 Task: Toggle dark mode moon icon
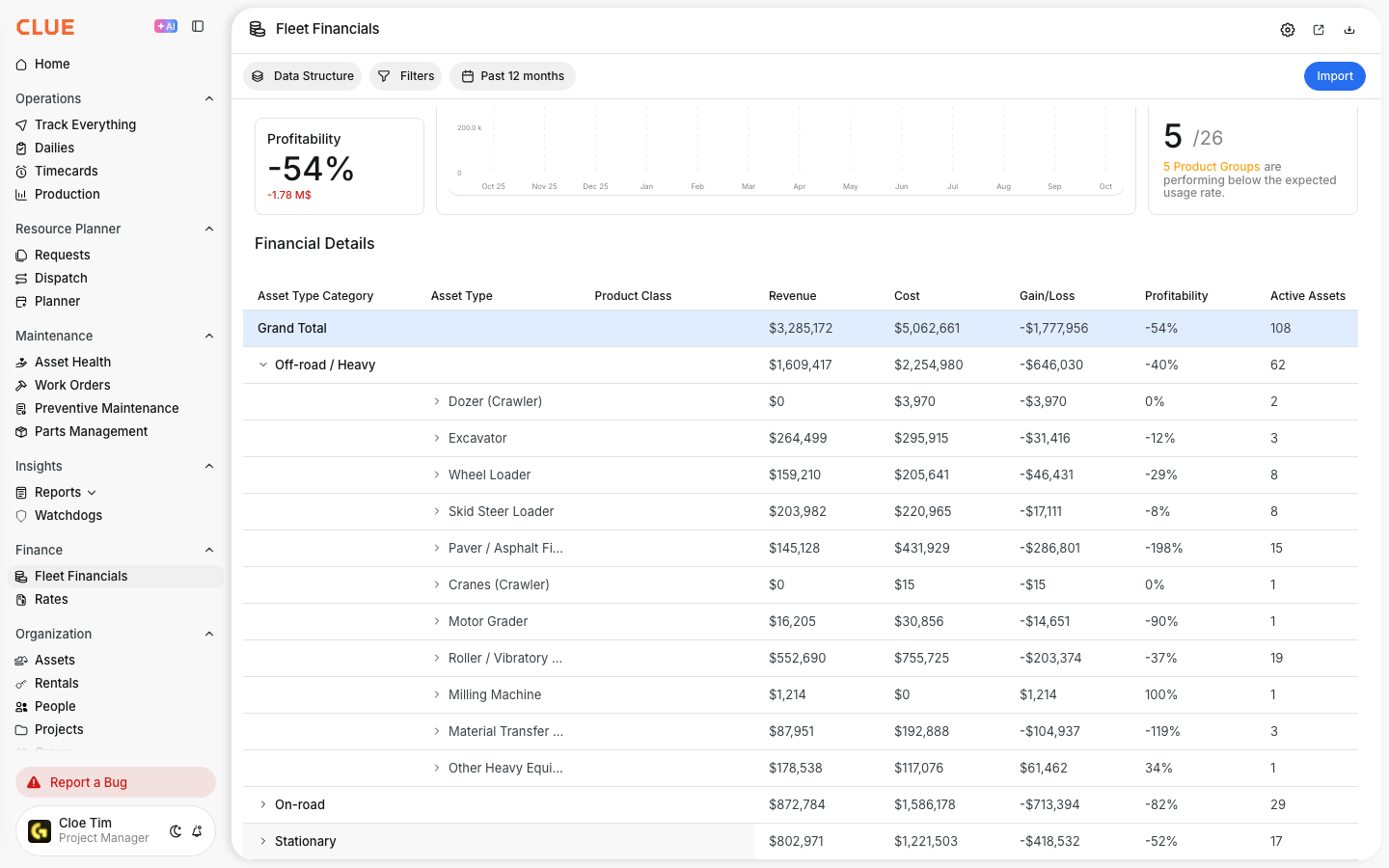tap(176, 831)
